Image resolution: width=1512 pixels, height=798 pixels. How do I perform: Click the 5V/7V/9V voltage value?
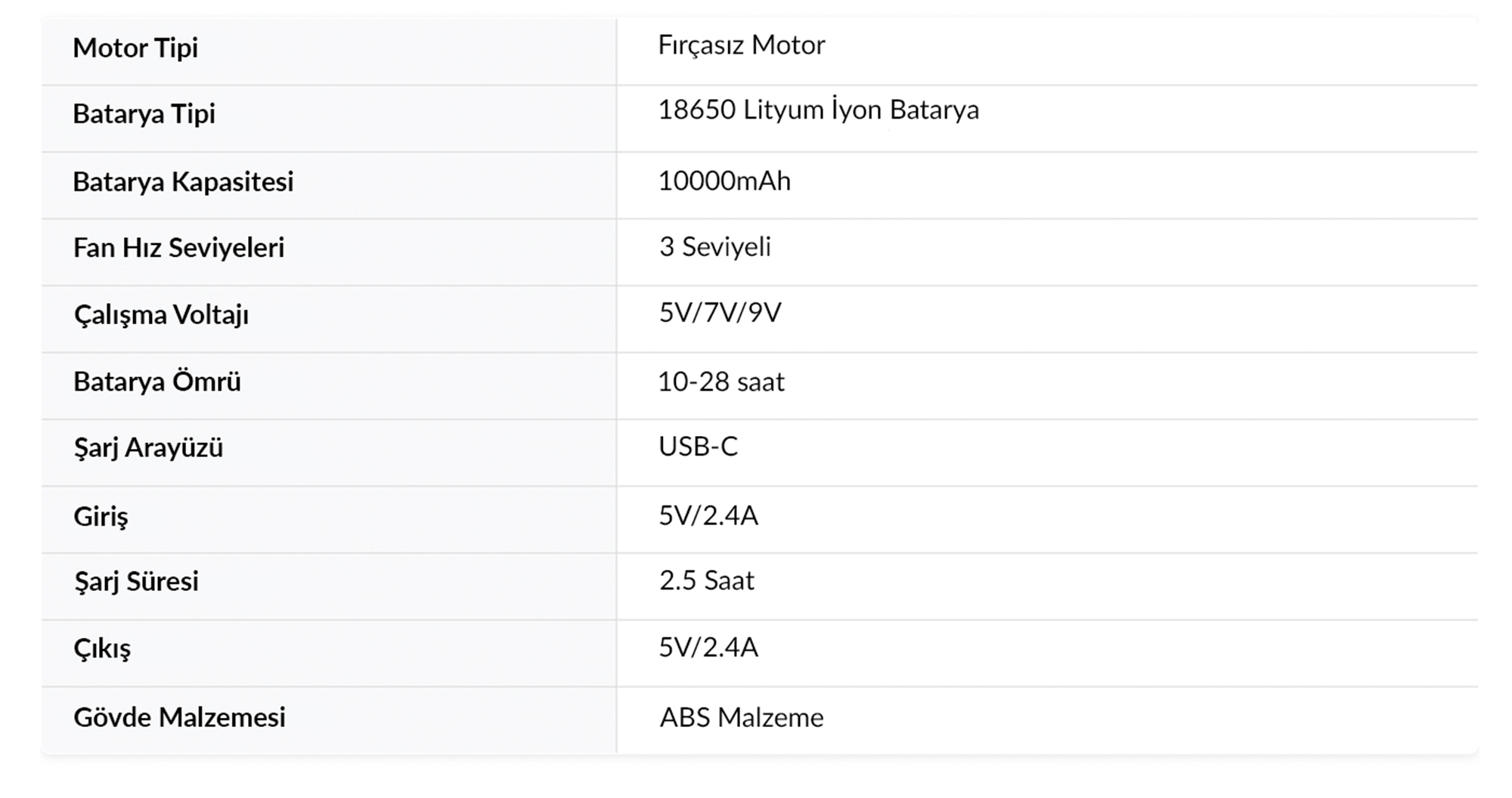click(x=720, y=313)
